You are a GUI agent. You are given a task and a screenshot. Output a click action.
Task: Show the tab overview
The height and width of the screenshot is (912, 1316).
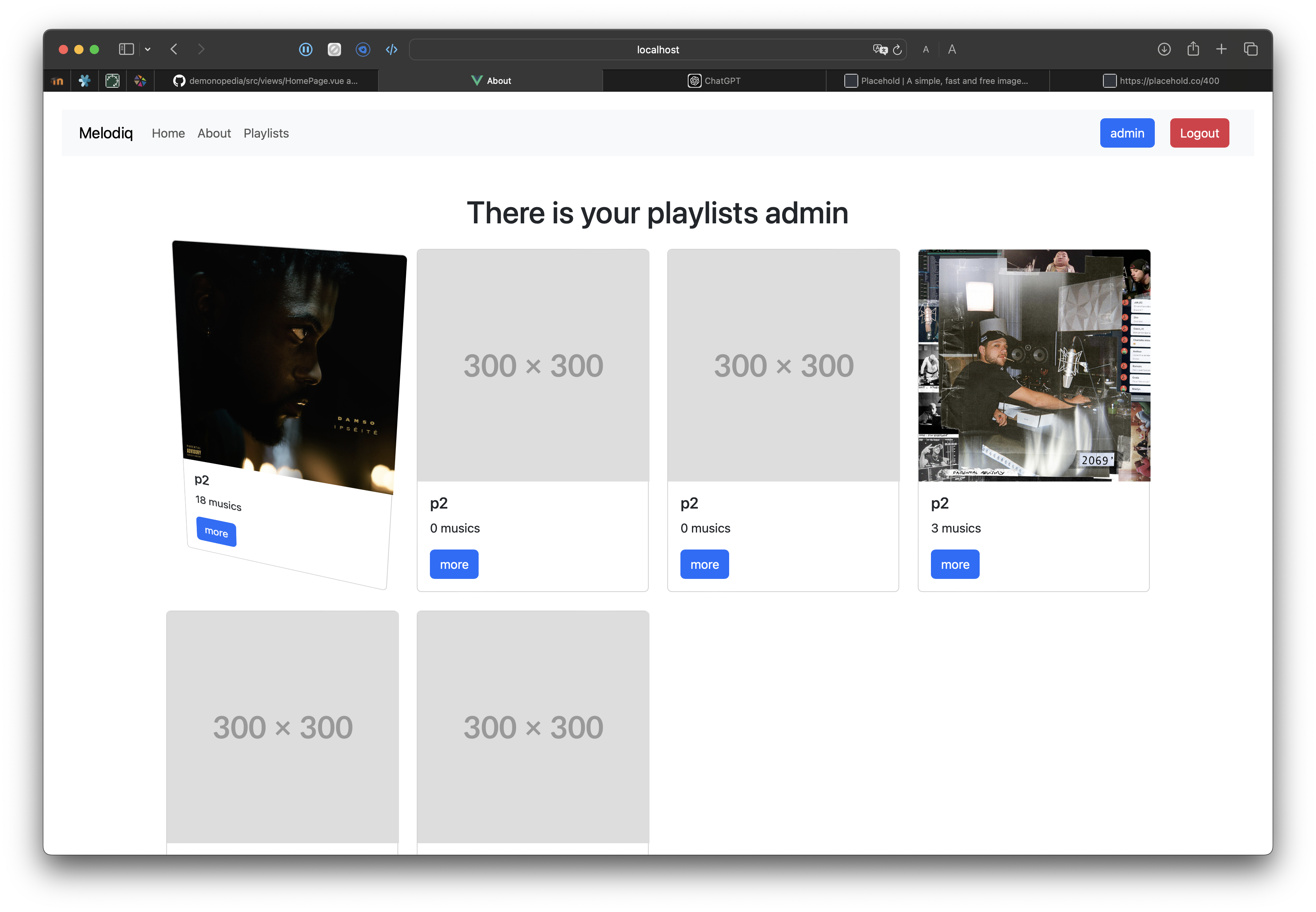(1251, 49)
